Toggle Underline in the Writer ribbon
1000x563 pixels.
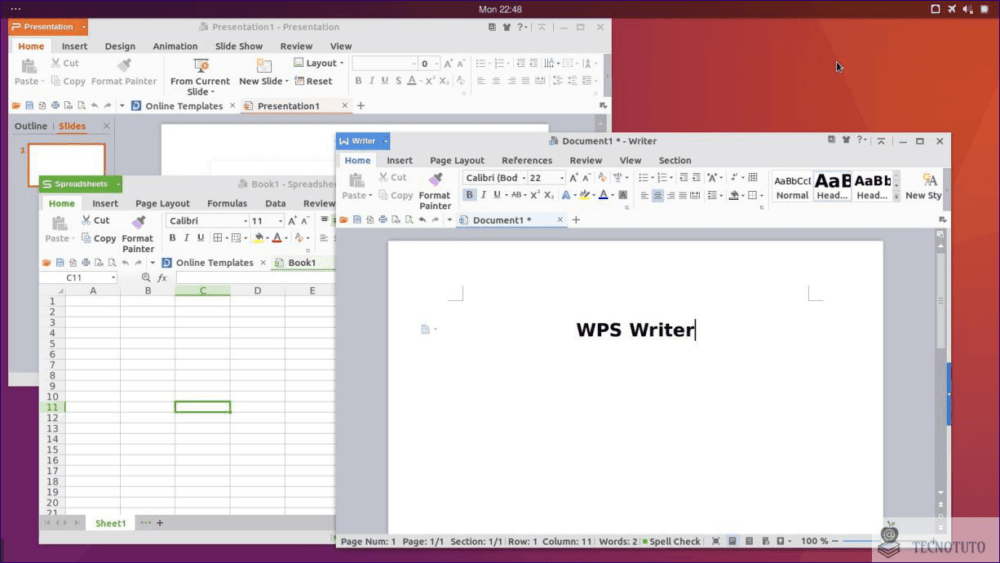tap(497, 195)
